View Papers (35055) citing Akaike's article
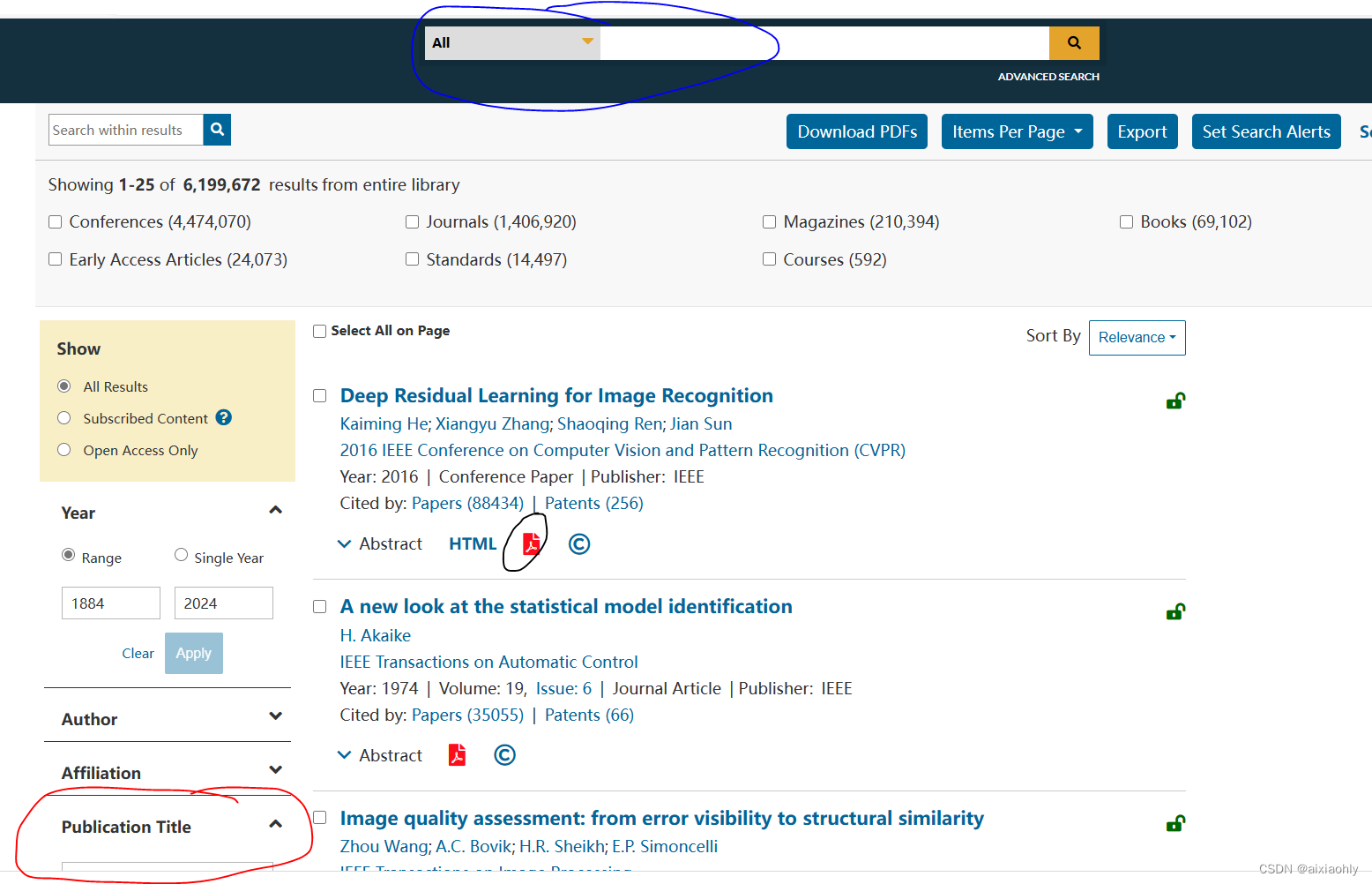This screenshot has width=1372, height=884. (x=467, y=715)
